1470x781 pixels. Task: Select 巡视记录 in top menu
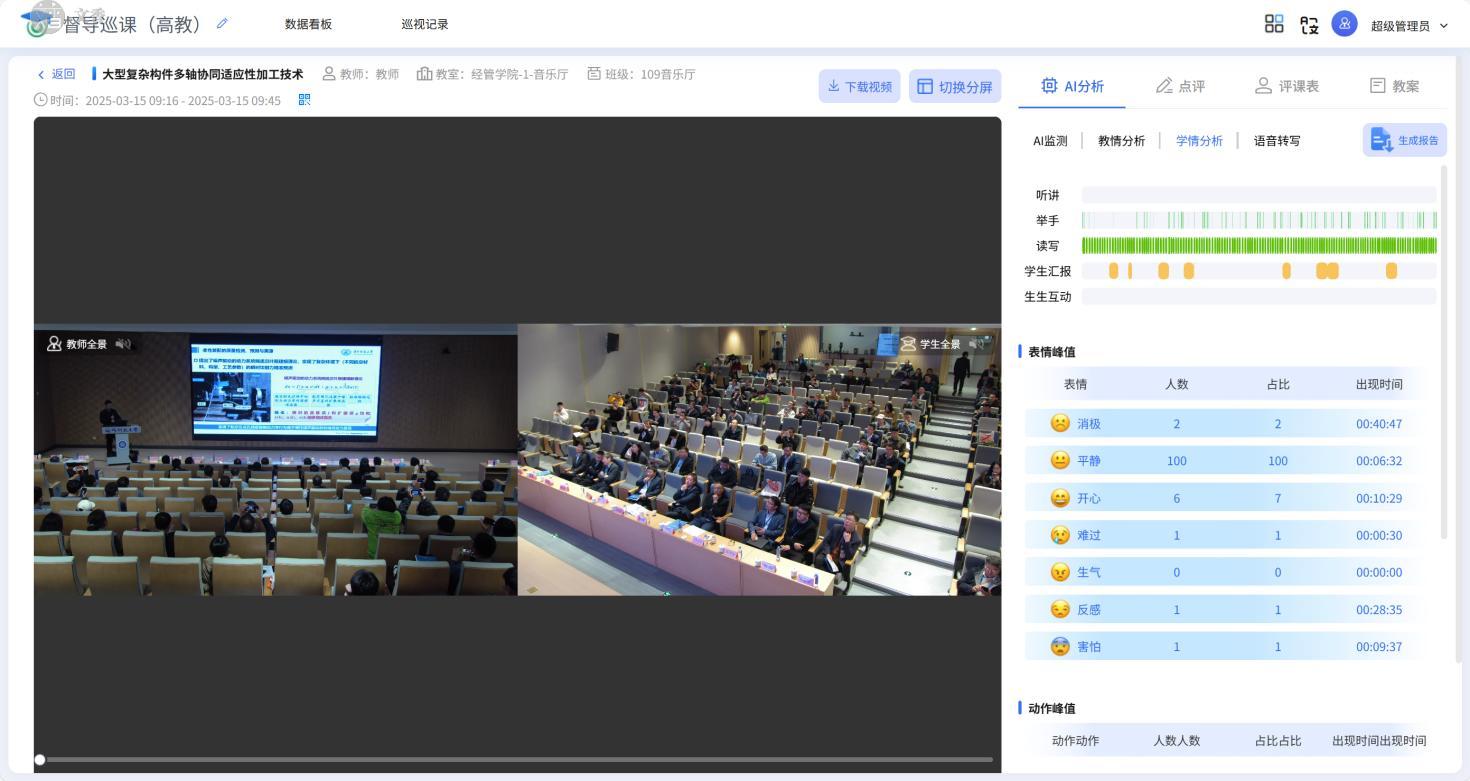(425, 24)
